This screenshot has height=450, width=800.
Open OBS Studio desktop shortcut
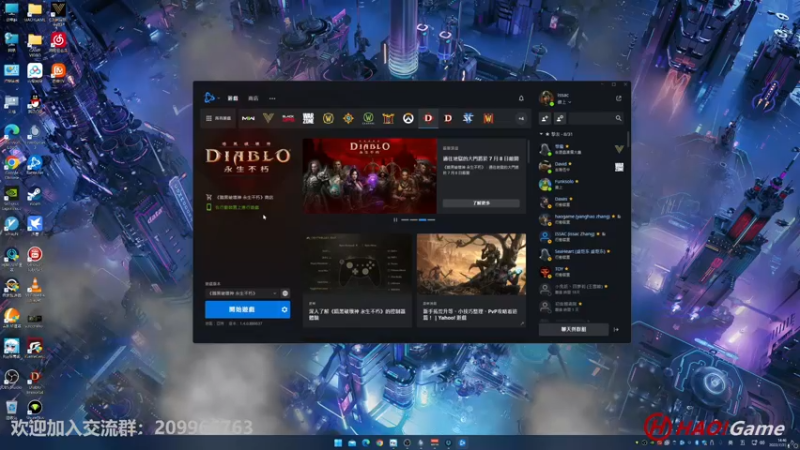click(x=12, y=380)
